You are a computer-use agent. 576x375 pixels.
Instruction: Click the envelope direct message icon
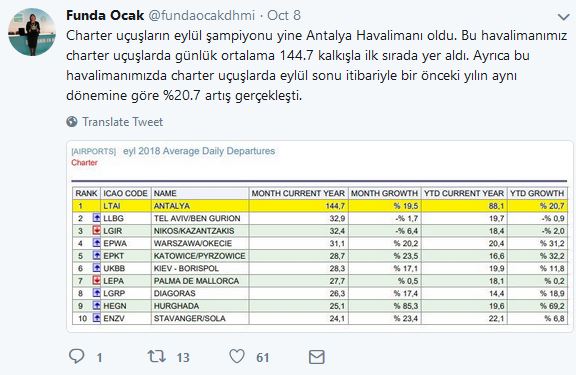[317, 357]
